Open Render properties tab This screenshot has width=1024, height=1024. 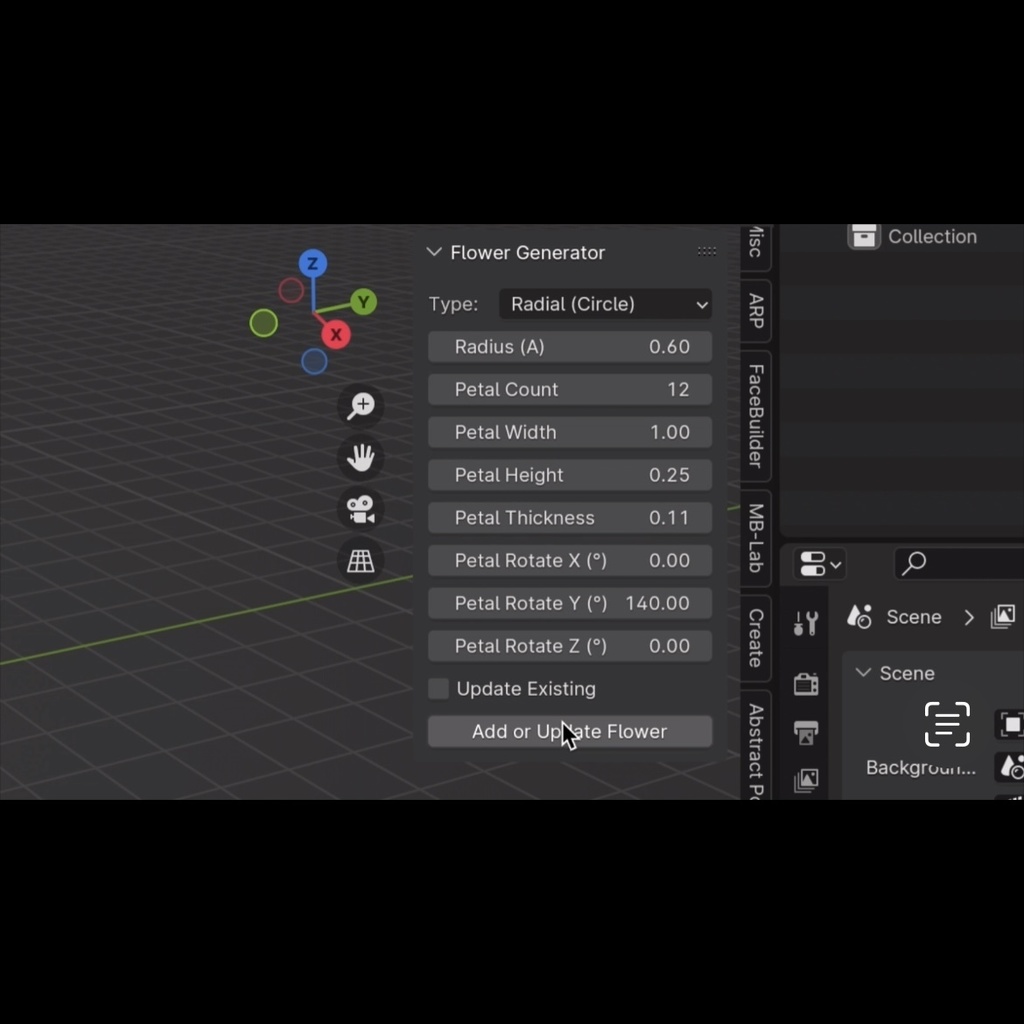pyautogui.click(x=806, y=683)
